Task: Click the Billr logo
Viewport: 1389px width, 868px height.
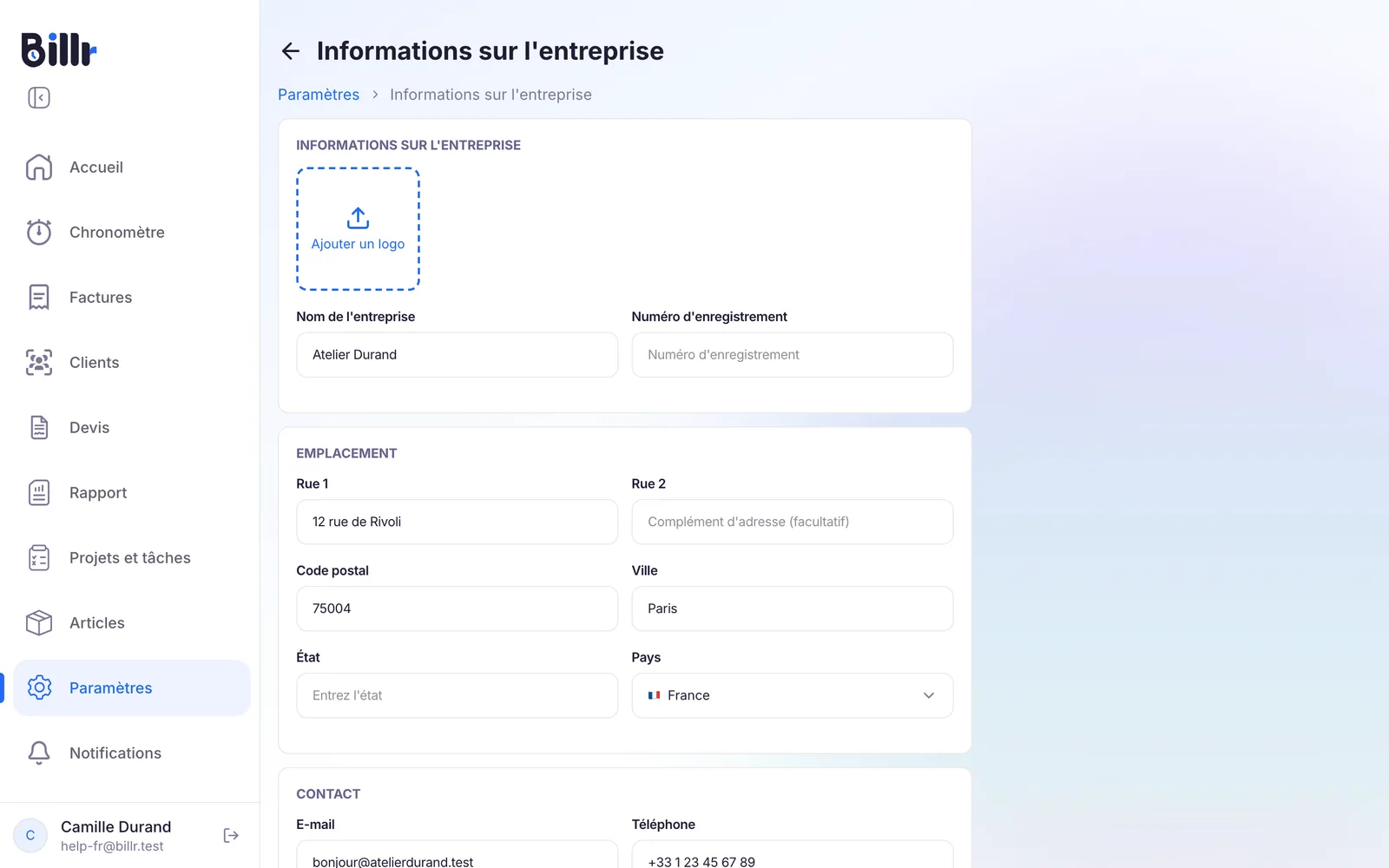Action: (x=59, y=49)
